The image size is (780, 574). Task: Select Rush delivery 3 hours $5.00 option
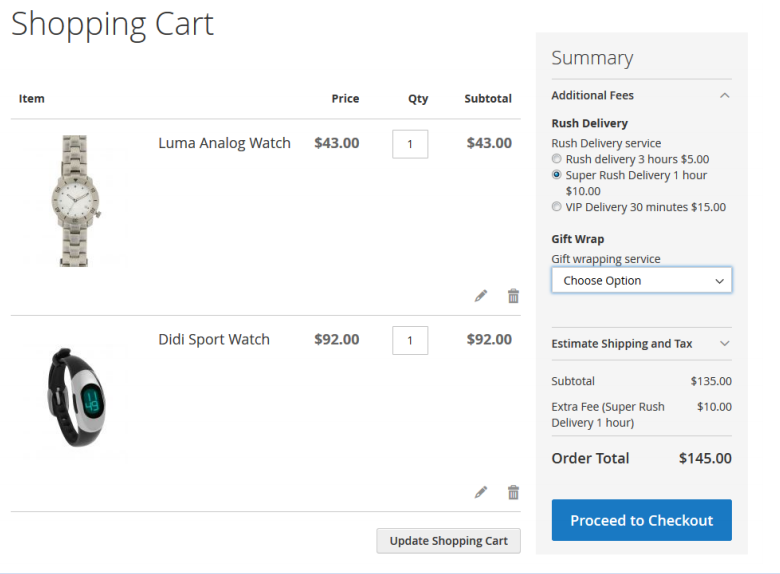(557, 159)
